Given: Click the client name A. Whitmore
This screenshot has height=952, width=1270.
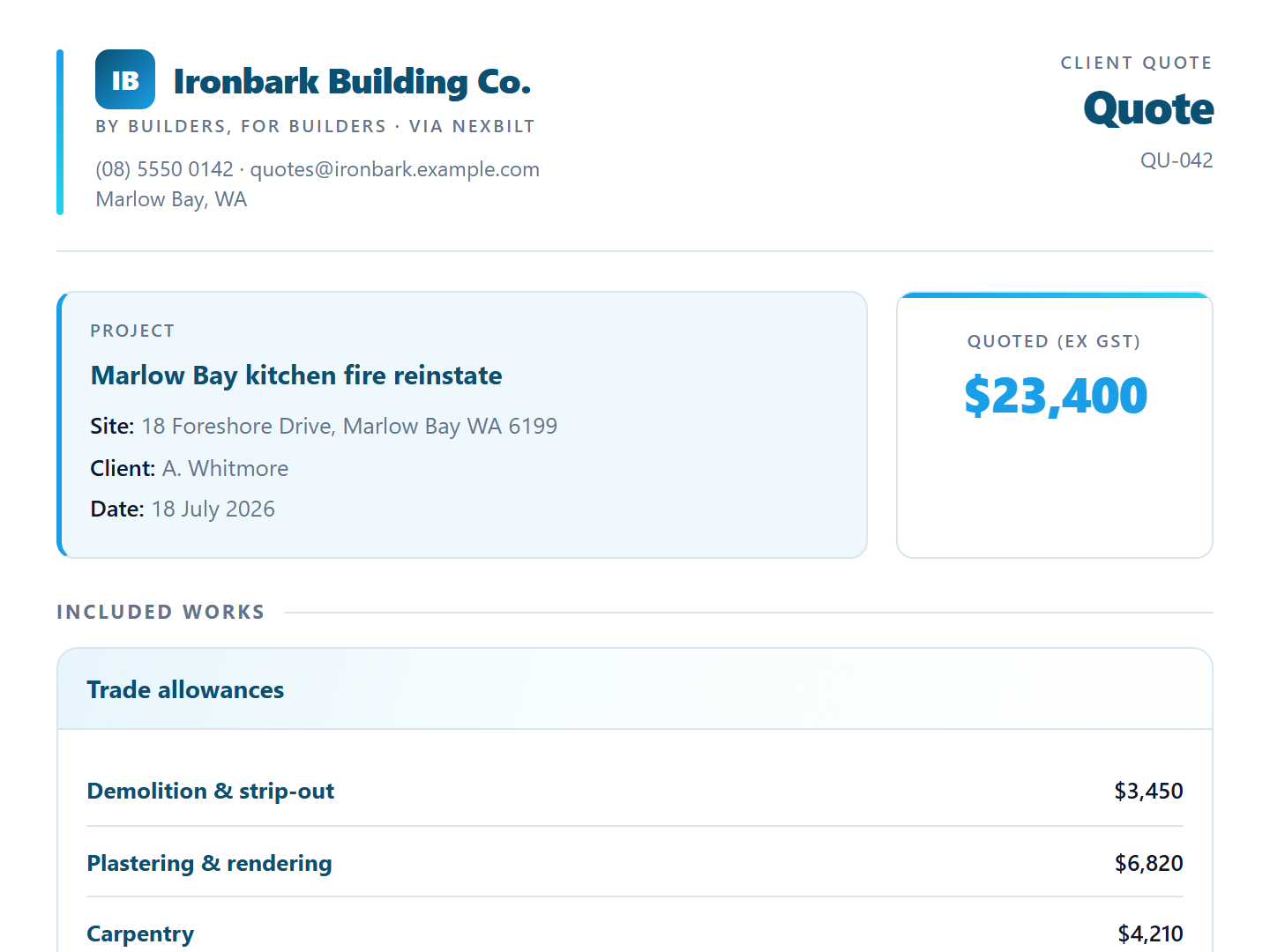Looking at the screenshot, I should point(225,468).
